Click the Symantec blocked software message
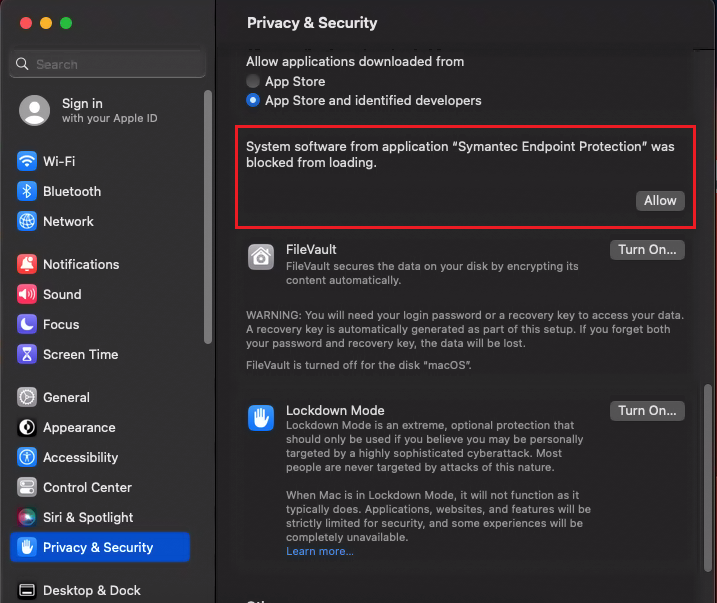The height and width of the screenshot is (603, 717). [x=460, y=155]
